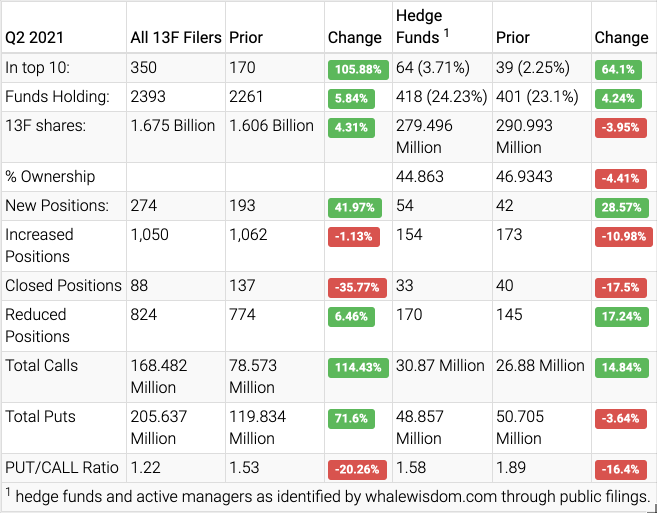
Task: Click the Q2 2021 column header
Action: pos(34,37)
